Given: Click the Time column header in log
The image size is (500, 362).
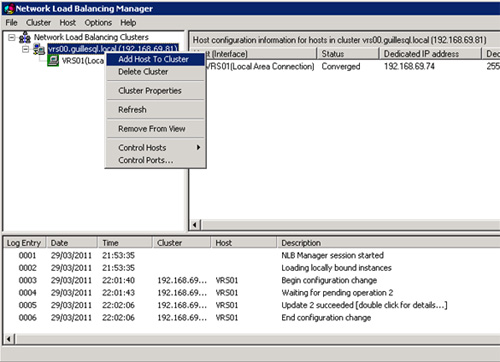Looking at the screenshot, I should tap(125, 243).
